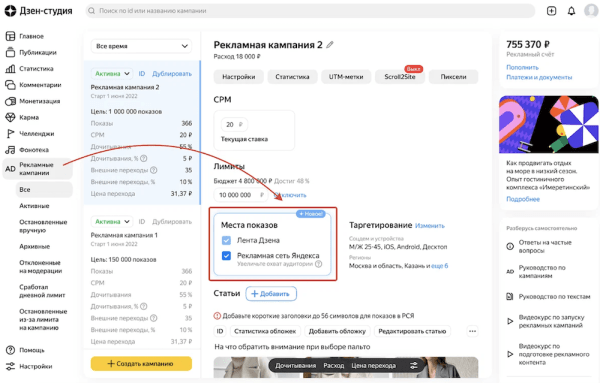
Task: Open the user avatar profile
Action: tap(592, 11)
